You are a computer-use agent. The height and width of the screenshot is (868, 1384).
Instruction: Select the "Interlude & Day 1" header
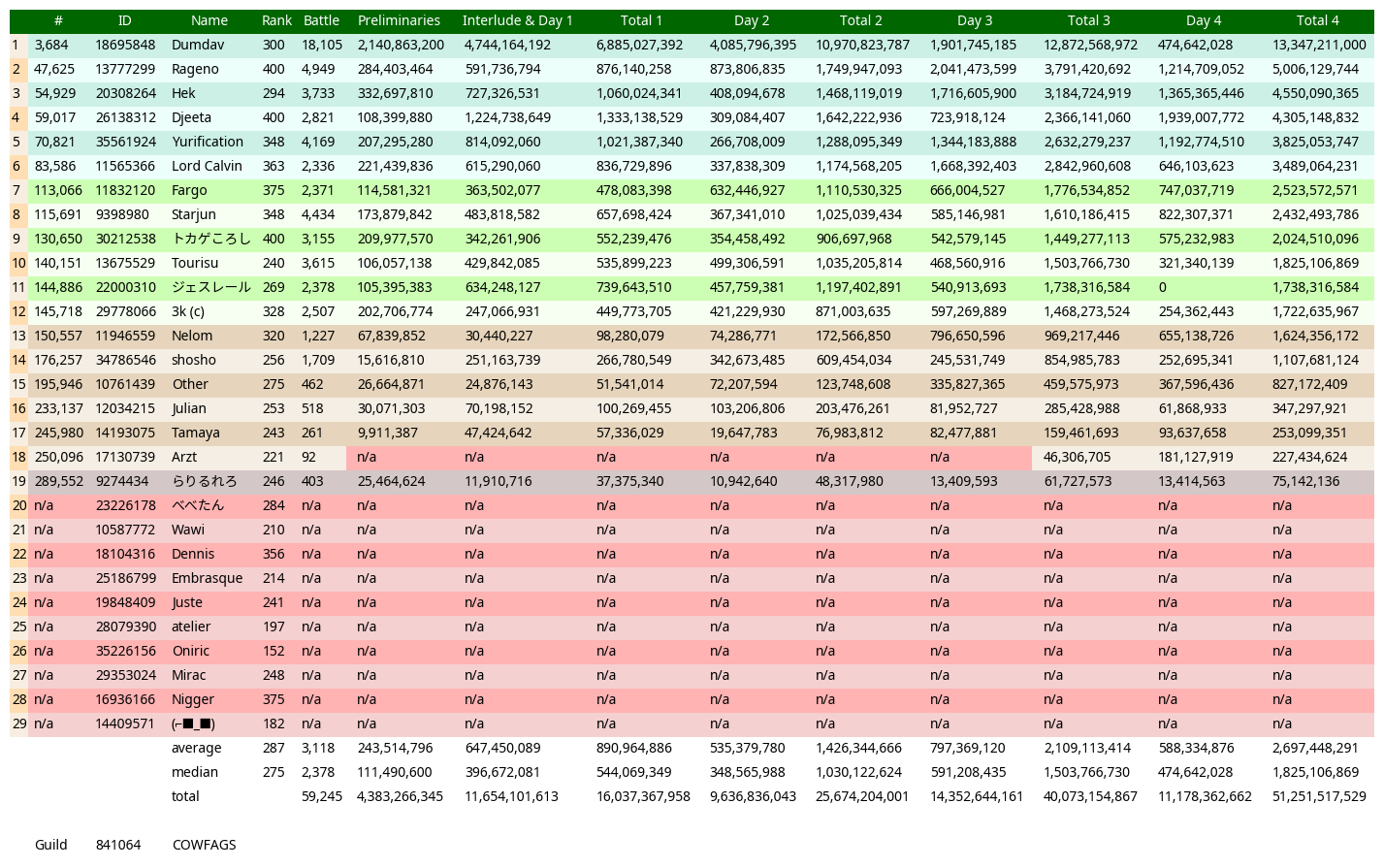pos(518,20)
